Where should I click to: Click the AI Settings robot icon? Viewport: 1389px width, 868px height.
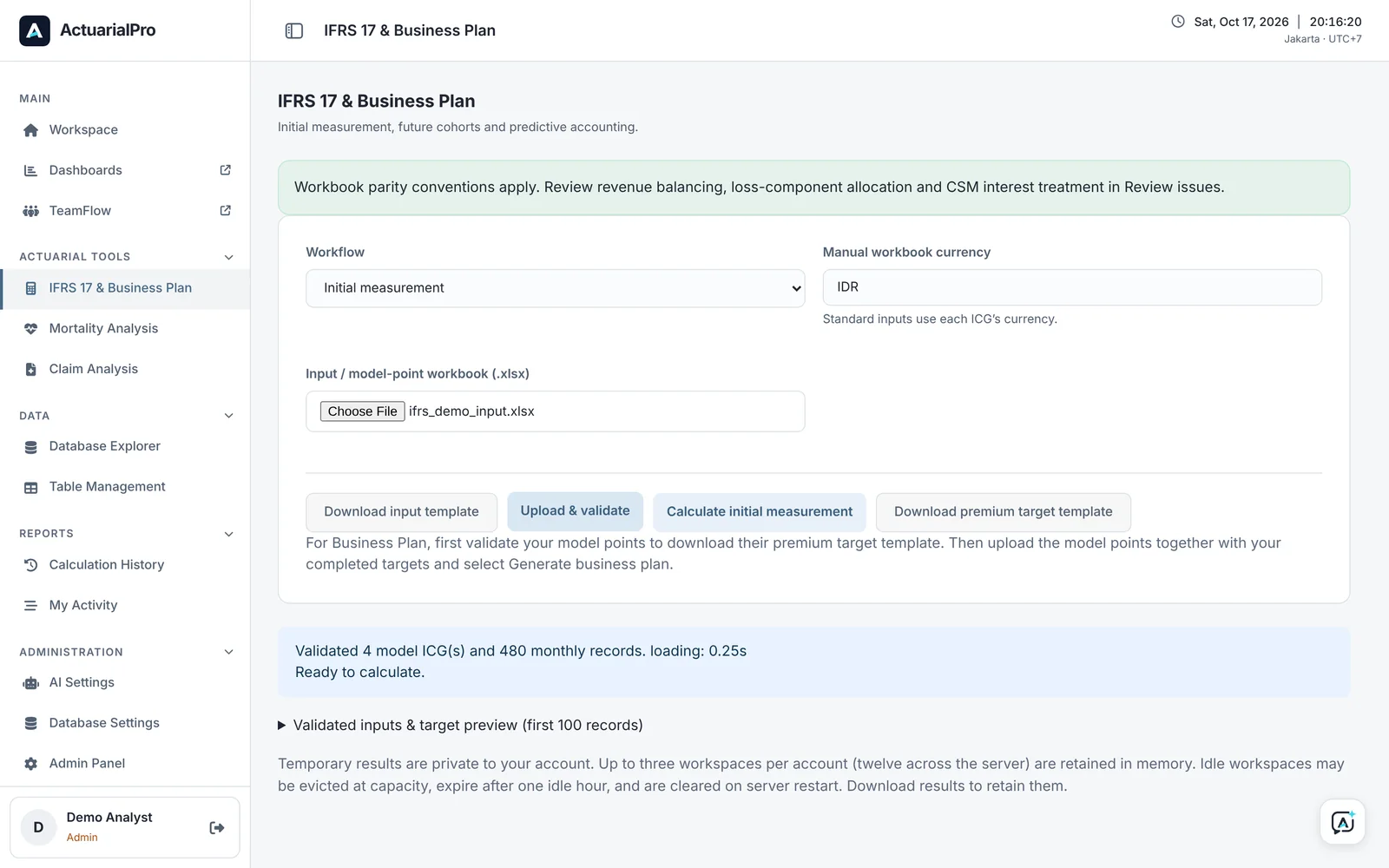click(x=31, y=683)
